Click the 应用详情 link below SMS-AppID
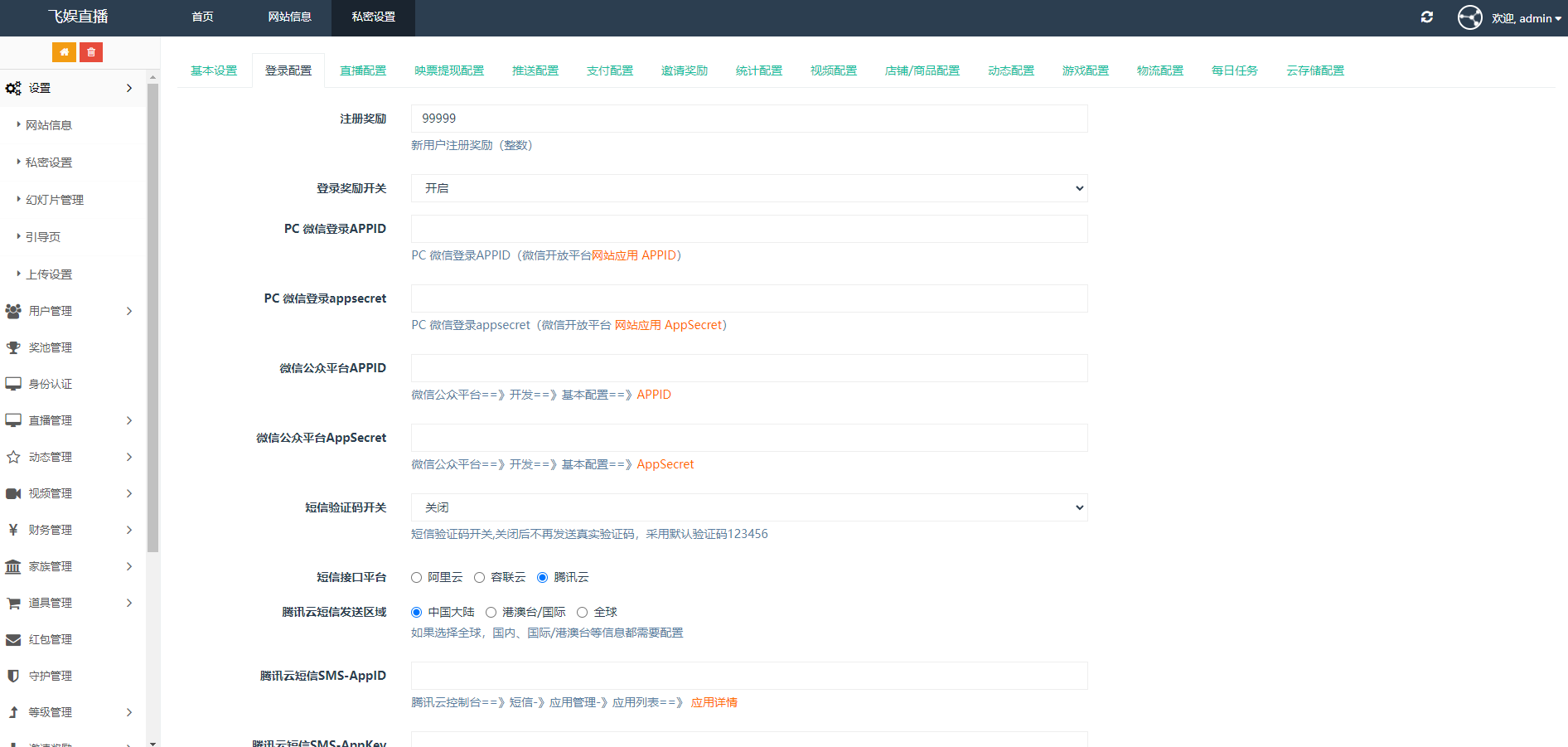Image resolution: width=1568 pixels, height=747 pixels. pos(714,702)
